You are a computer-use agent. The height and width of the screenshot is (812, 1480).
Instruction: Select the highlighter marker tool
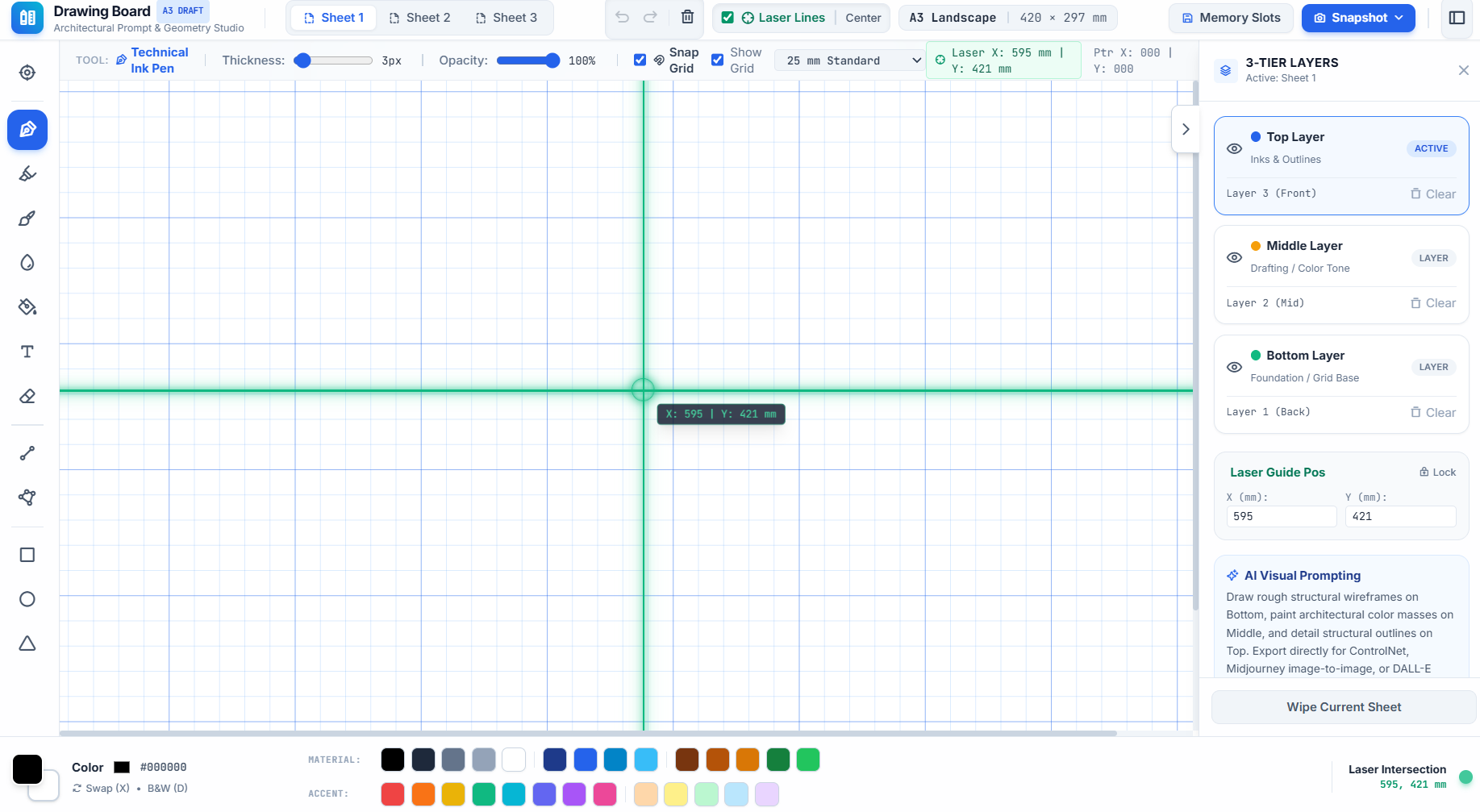[x=27, y=173]
